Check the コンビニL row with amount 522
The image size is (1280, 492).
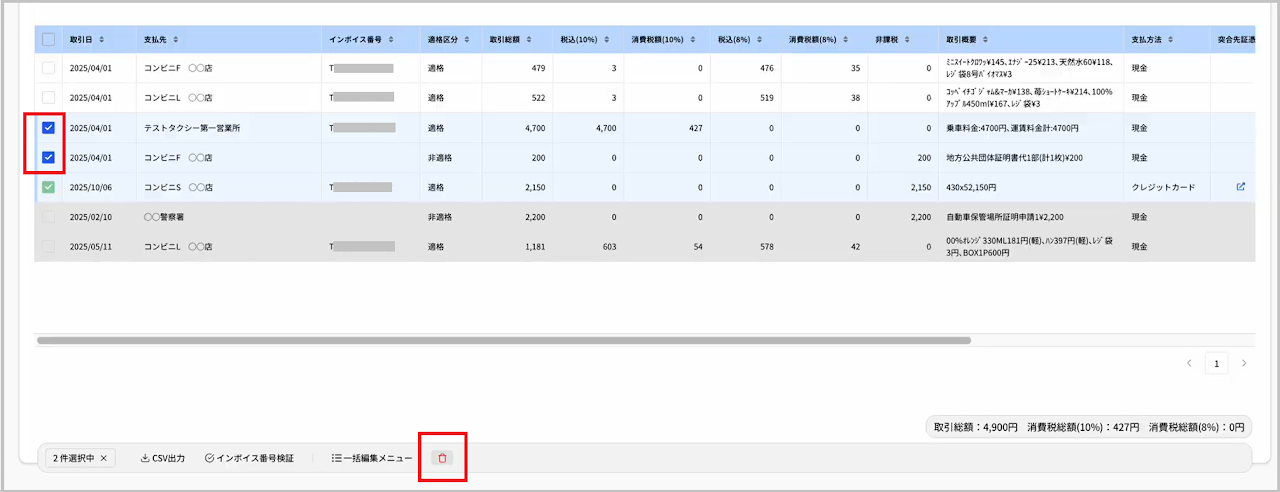coord(48,98)
